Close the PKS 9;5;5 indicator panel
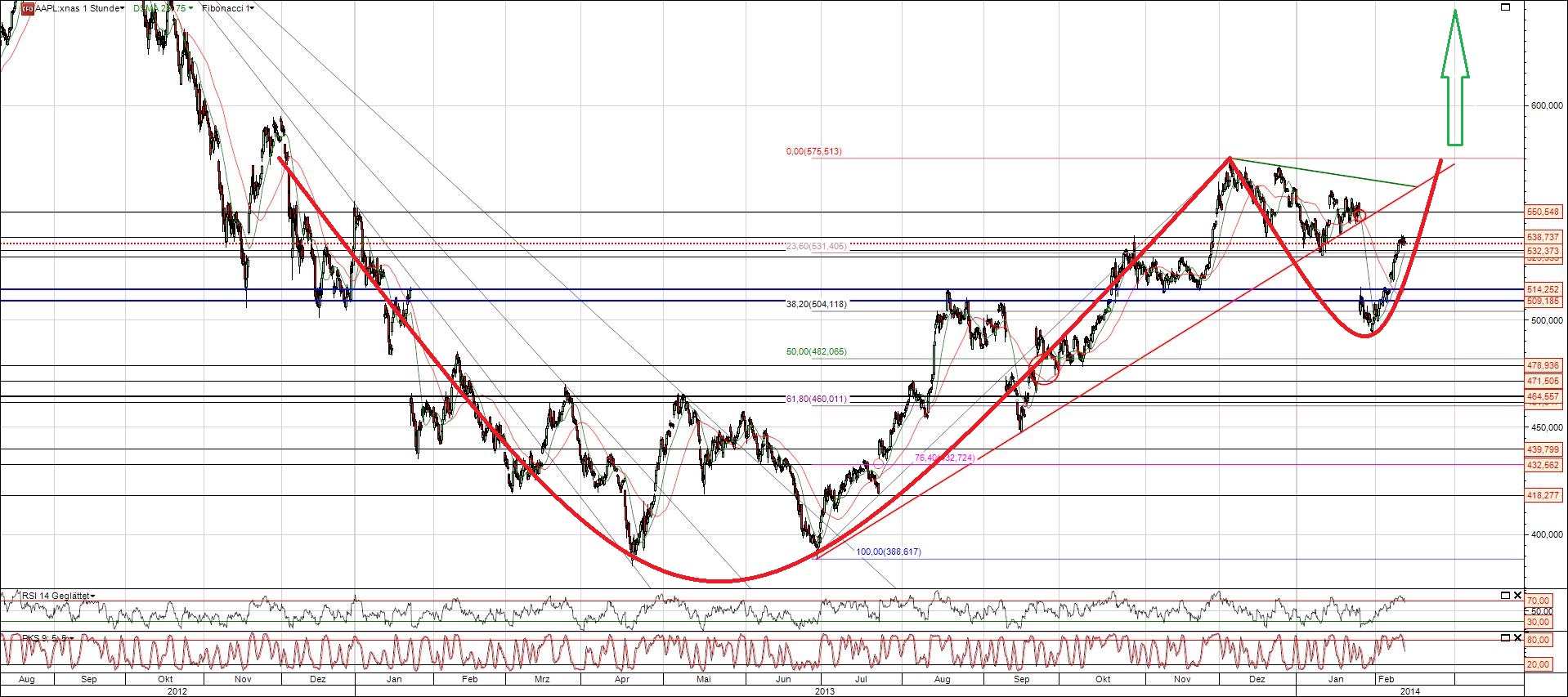Viewport: 1568px width, 697px height. click(1518, 637)
